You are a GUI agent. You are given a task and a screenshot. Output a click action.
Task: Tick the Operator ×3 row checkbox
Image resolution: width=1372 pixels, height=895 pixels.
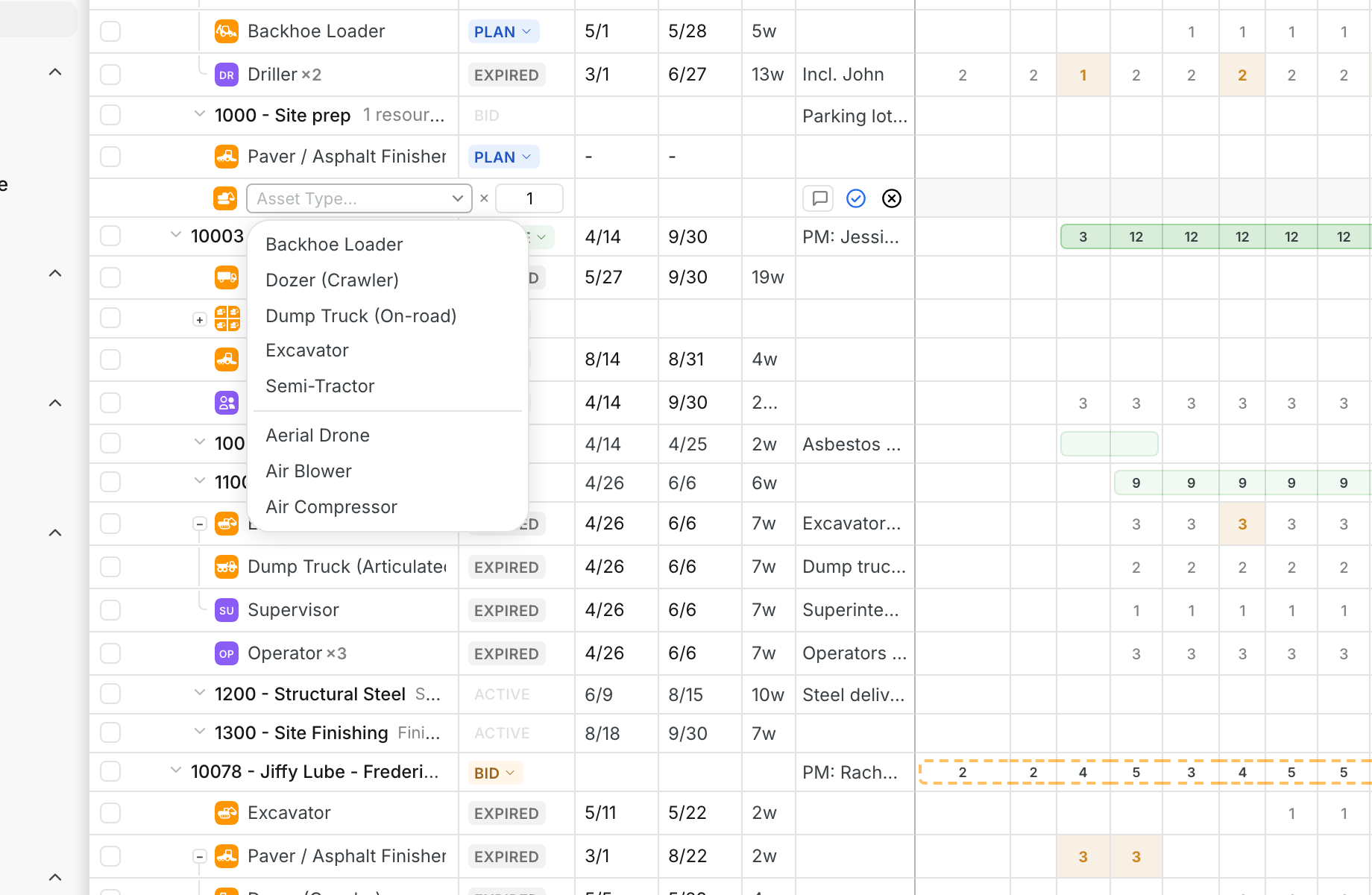[x=110, y=653]
